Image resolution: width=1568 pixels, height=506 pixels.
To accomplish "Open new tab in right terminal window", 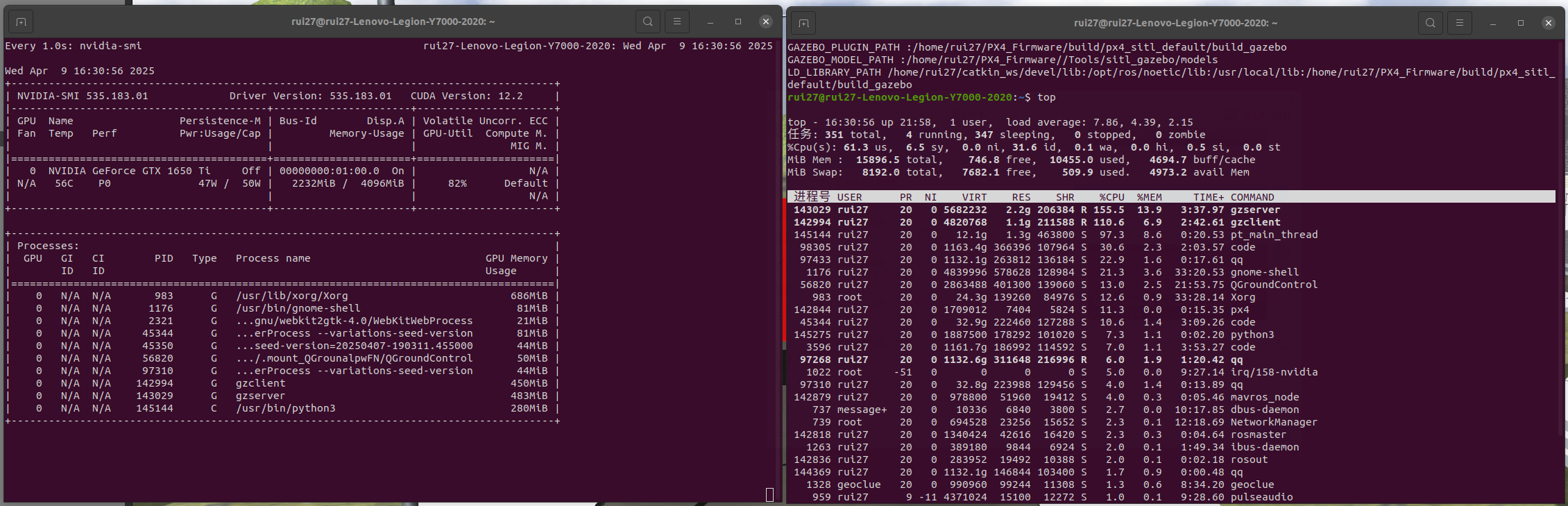I will point(803,23).
